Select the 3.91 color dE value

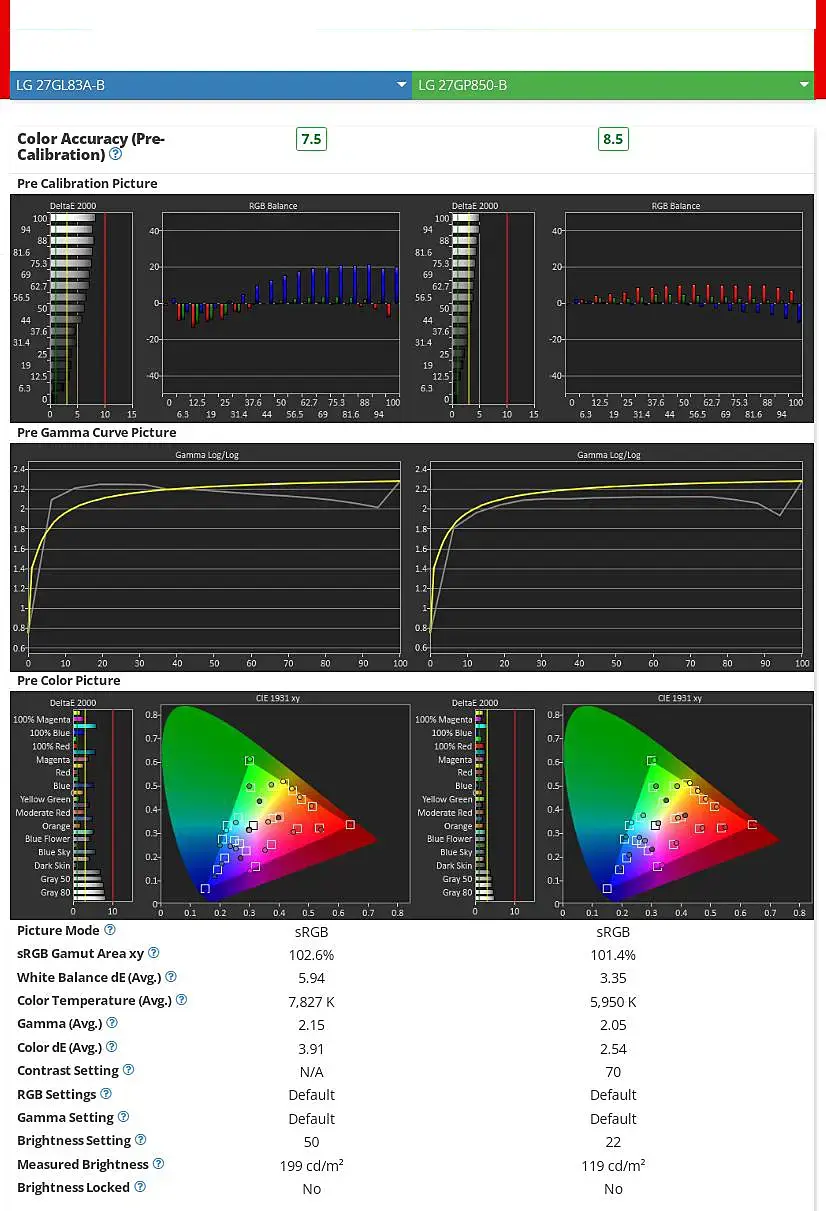(311, 1048)
